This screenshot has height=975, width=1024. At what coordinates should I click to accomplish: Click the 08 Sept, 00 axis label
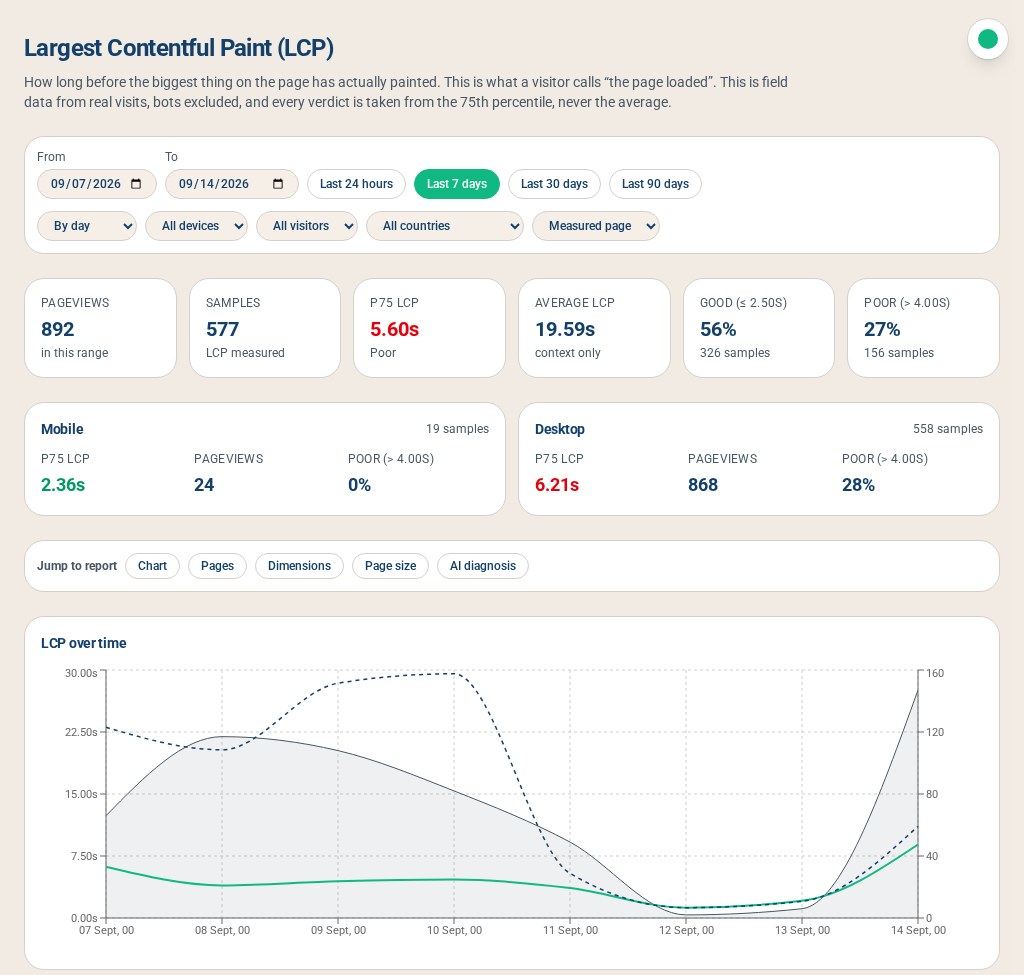222,931
